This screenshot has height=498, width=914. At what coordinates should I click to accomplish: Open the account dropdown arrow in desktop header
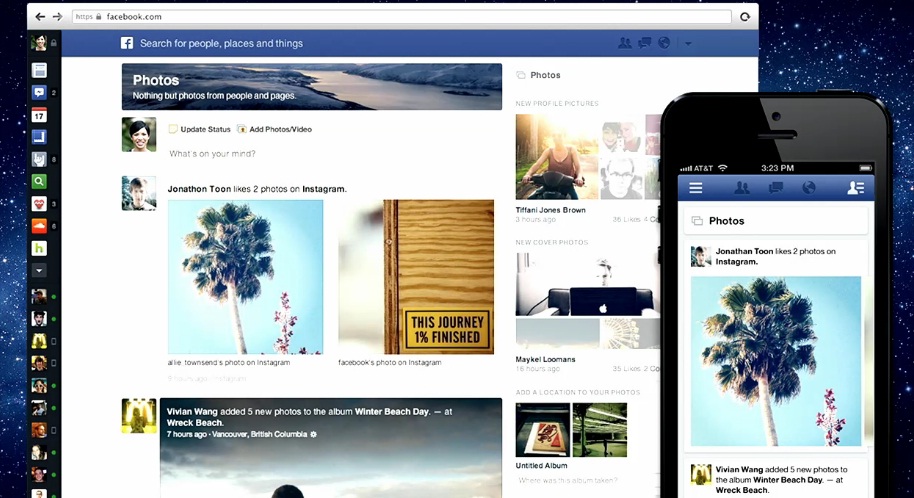688,44
